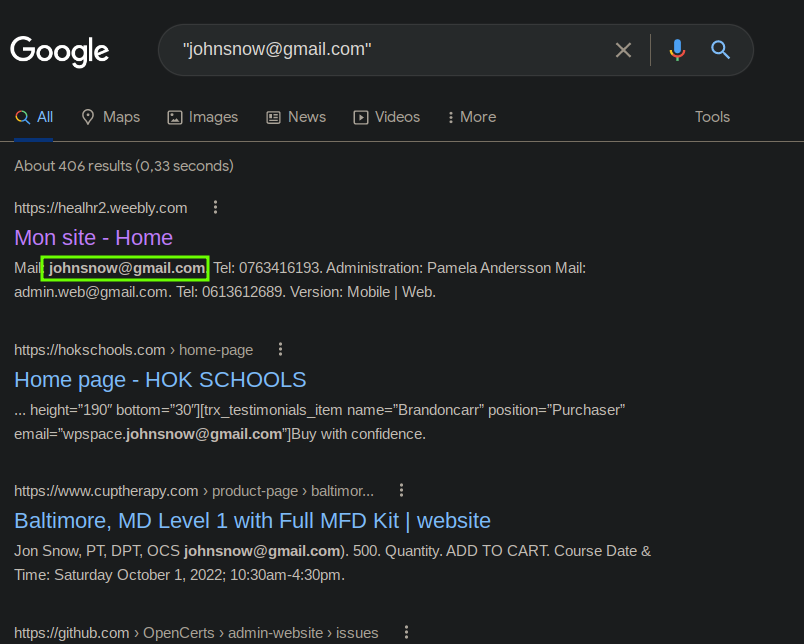Click the highlighted johnsnow@gmail.com text
The height and width of the screenshot is (644, 804).
coord(125,268)
